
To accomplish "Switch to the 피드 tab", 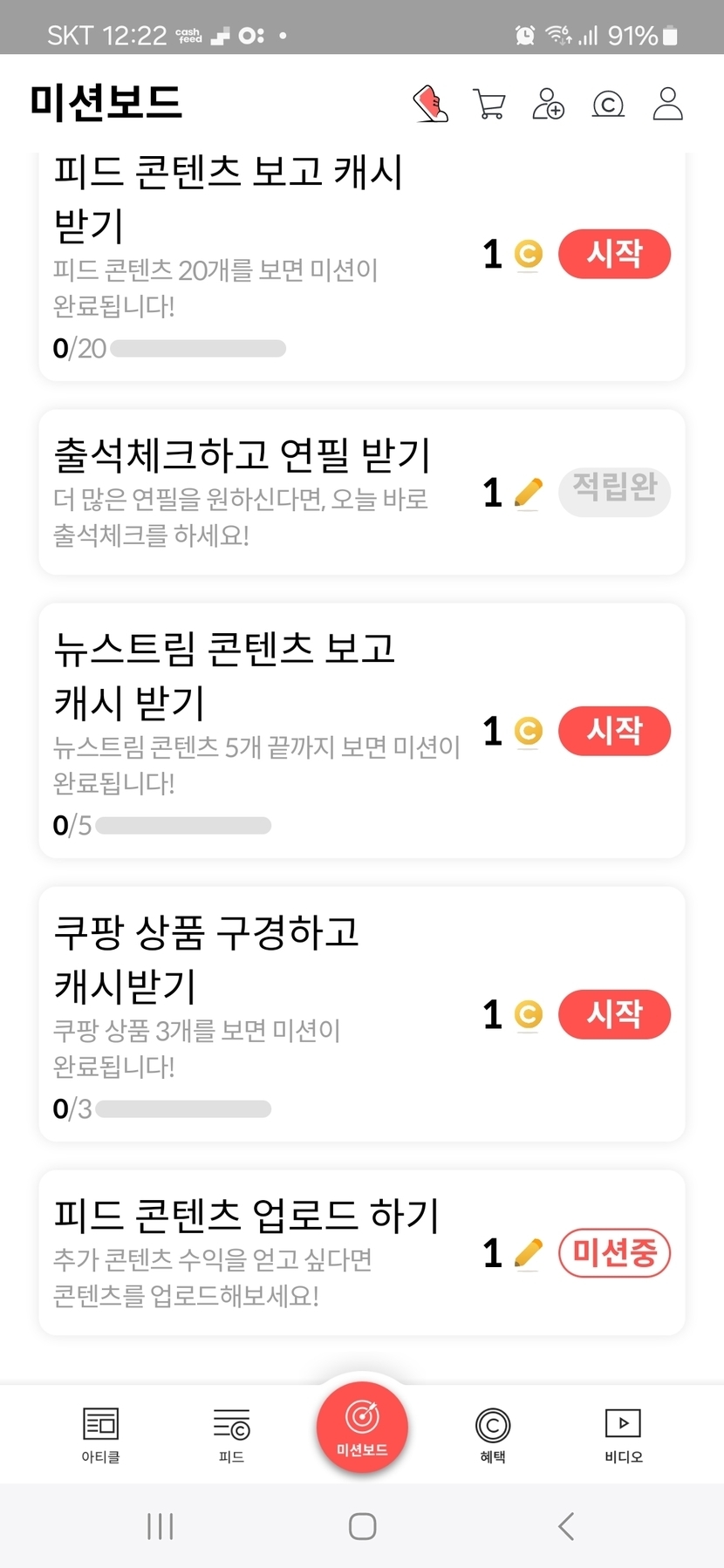I will coord(231,1434).
